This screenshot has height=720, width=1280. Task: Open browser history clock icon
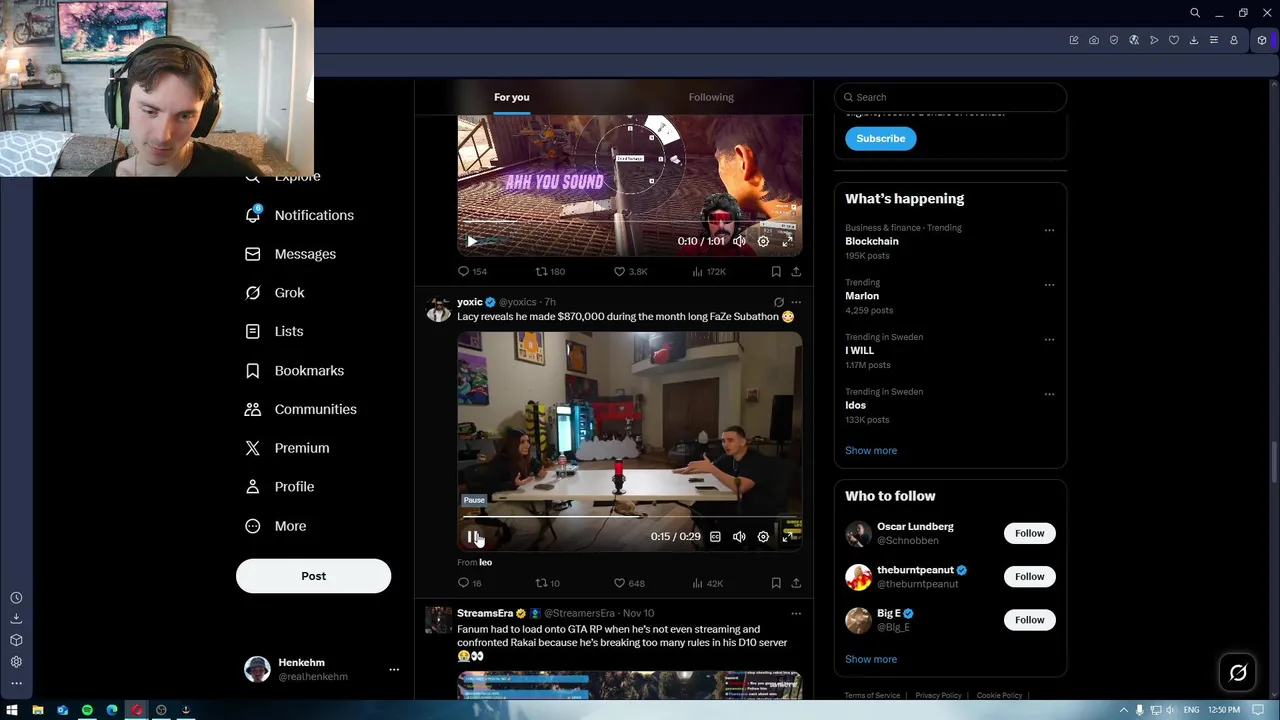click(16, 598)
